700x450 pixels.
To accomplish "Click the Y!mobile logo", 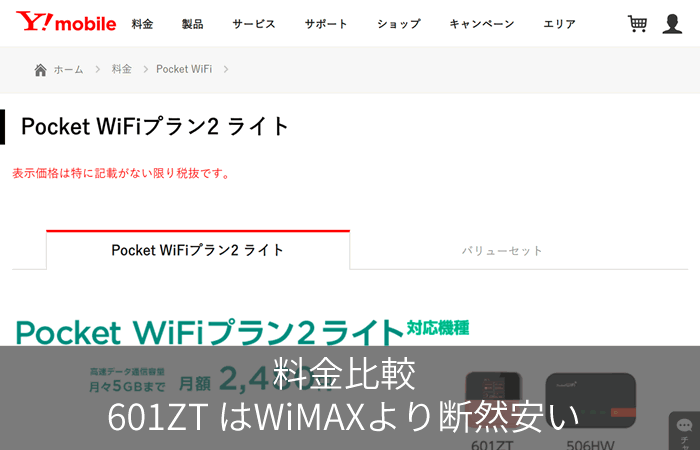I will 66,22.
